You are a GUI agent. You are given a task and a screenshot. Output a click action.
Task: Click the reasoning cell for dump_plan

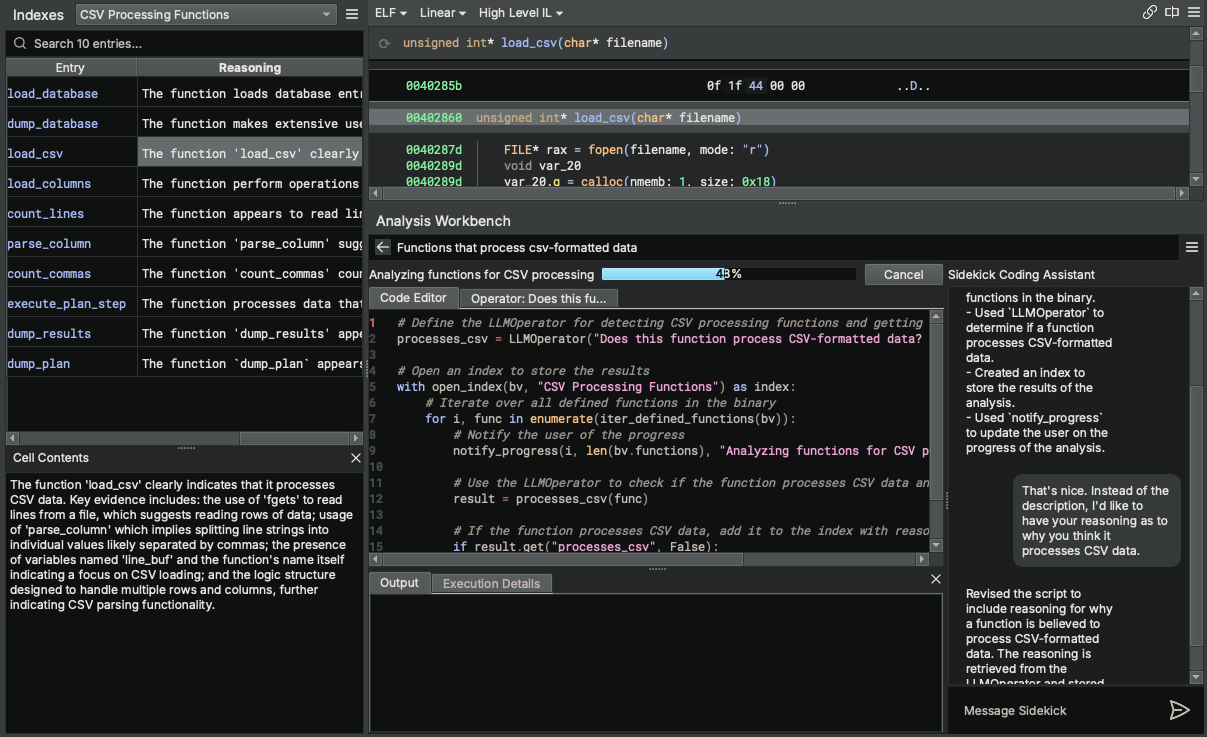pos(250,363)
